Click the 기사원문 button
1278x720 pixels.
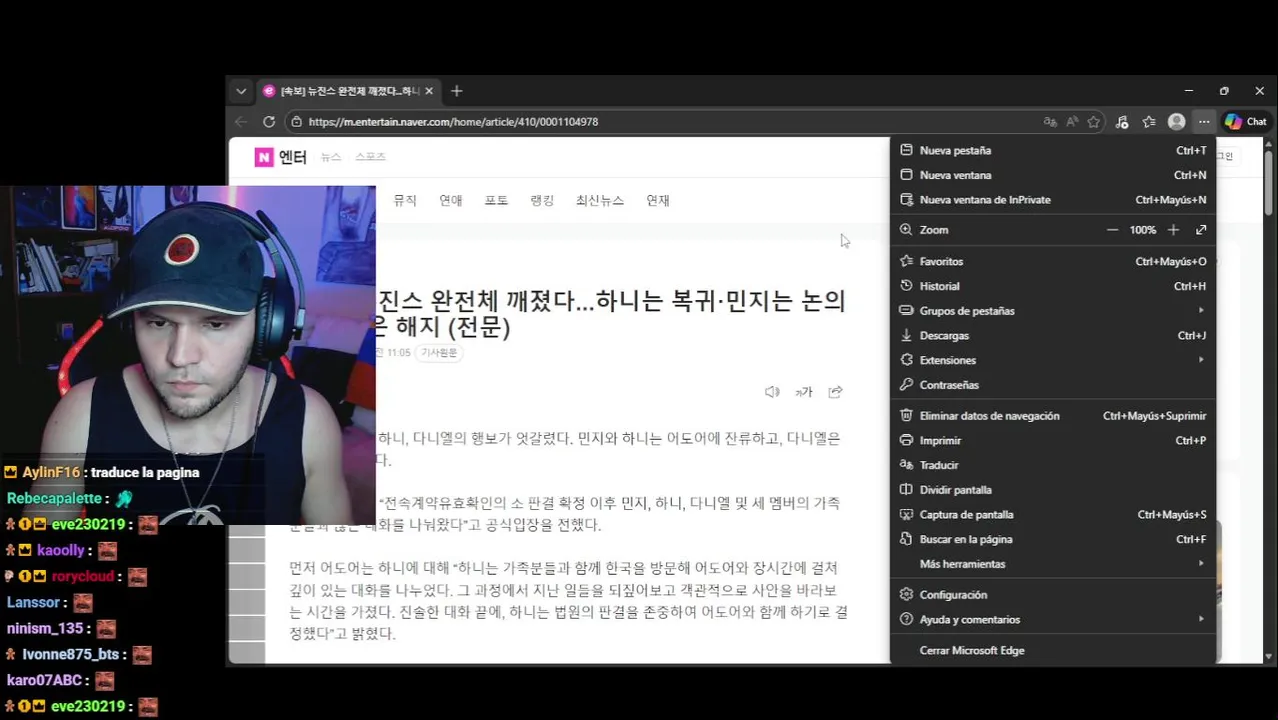click(439, 353)
